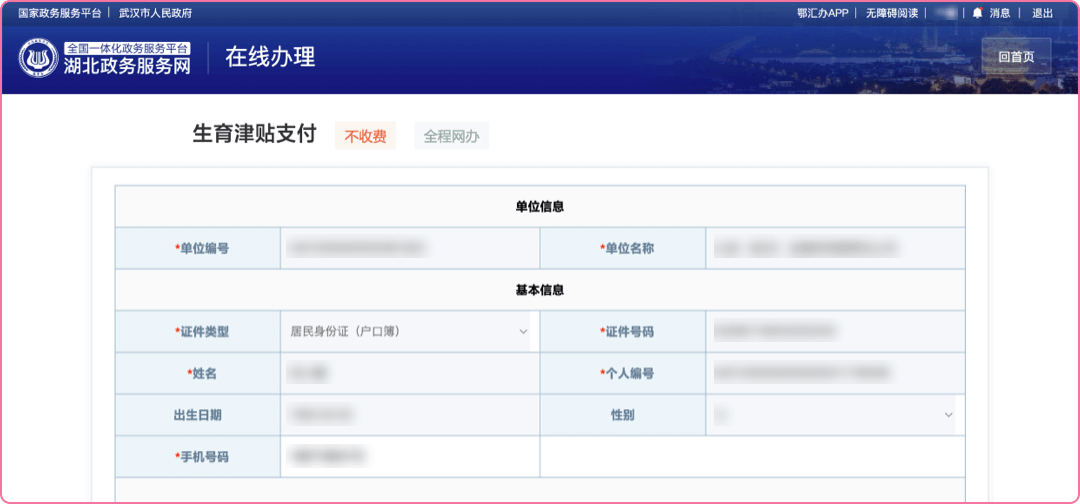Click the 全程网办 tag
The height and width of the screenshot is (504, 1080).
click(451, 136)
